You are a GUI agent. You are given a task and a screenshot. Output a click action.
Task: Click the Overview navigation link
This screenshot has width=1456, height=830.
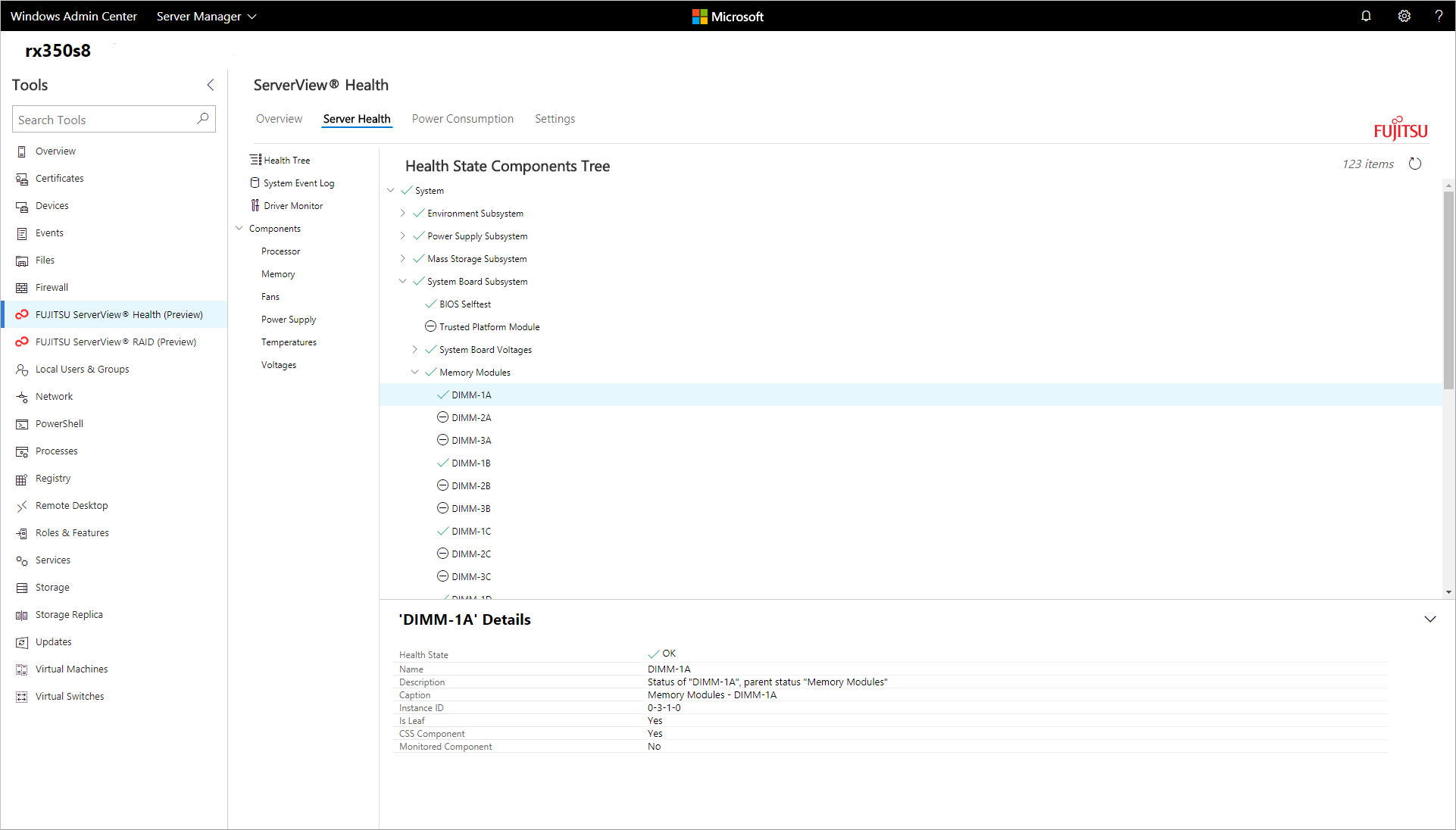click(278, 118)
